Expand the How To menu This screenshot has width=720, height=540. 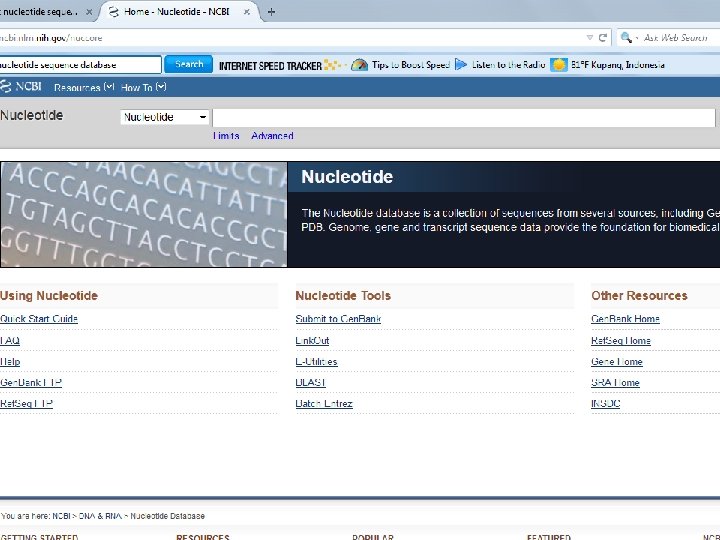click(x=143, y=87)
